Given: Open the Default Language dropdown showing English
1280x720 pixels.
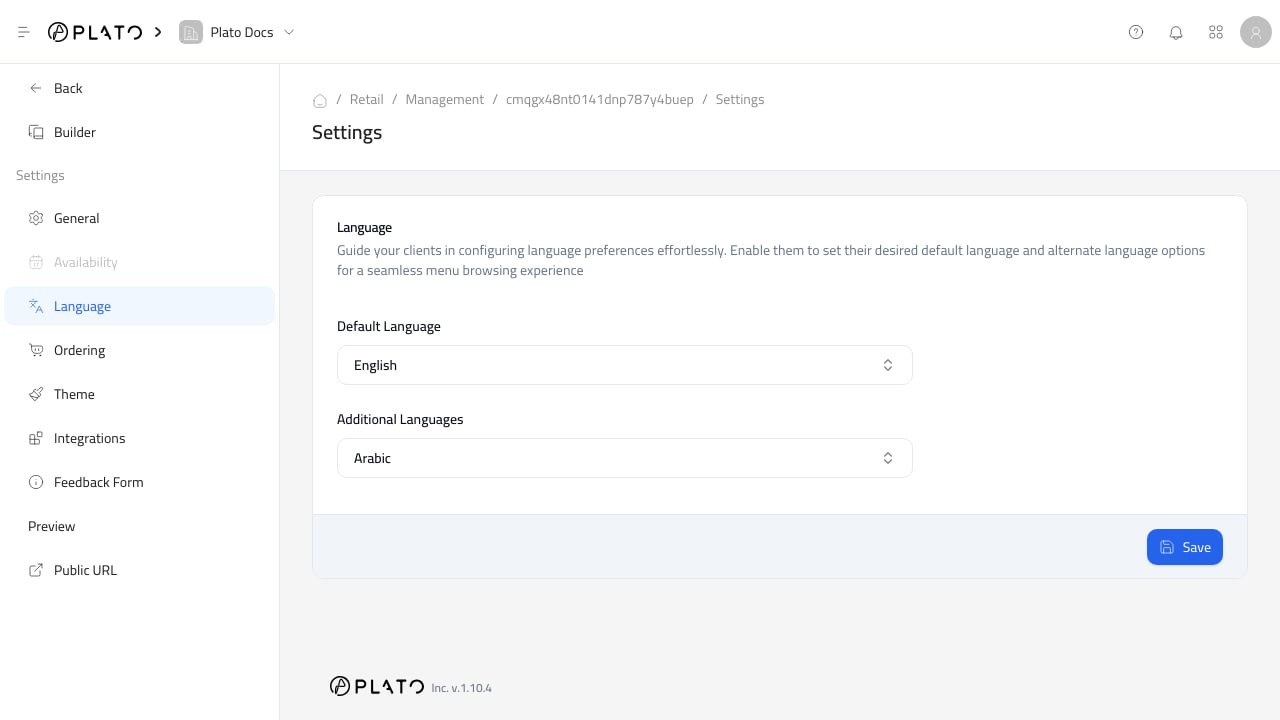Looking at the screenshot, I should coord(625,365).
